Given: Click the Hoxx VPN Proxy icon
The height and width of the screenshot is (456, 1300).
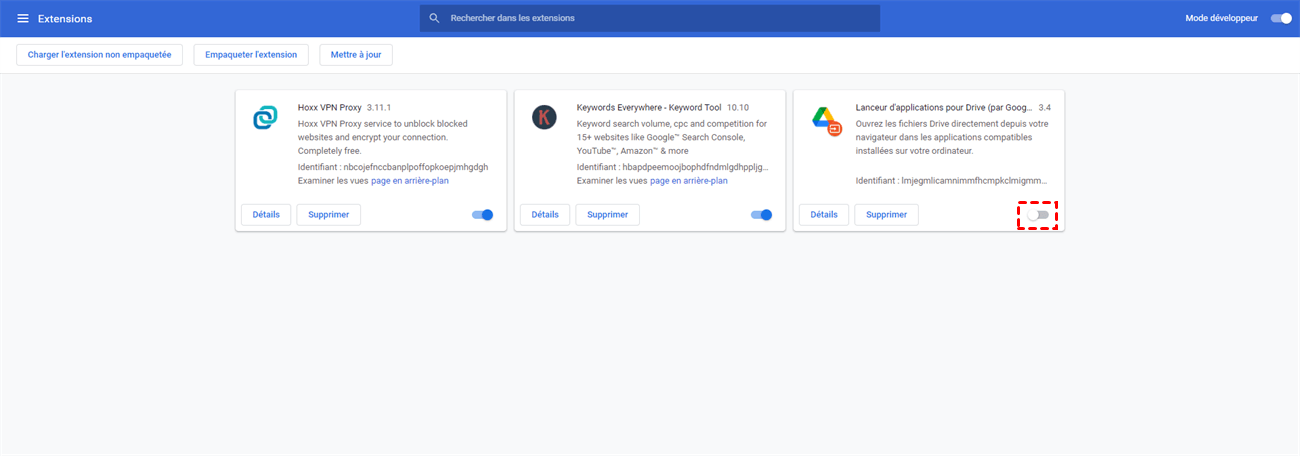Looking at the screenshot, I should click(265, 118).
